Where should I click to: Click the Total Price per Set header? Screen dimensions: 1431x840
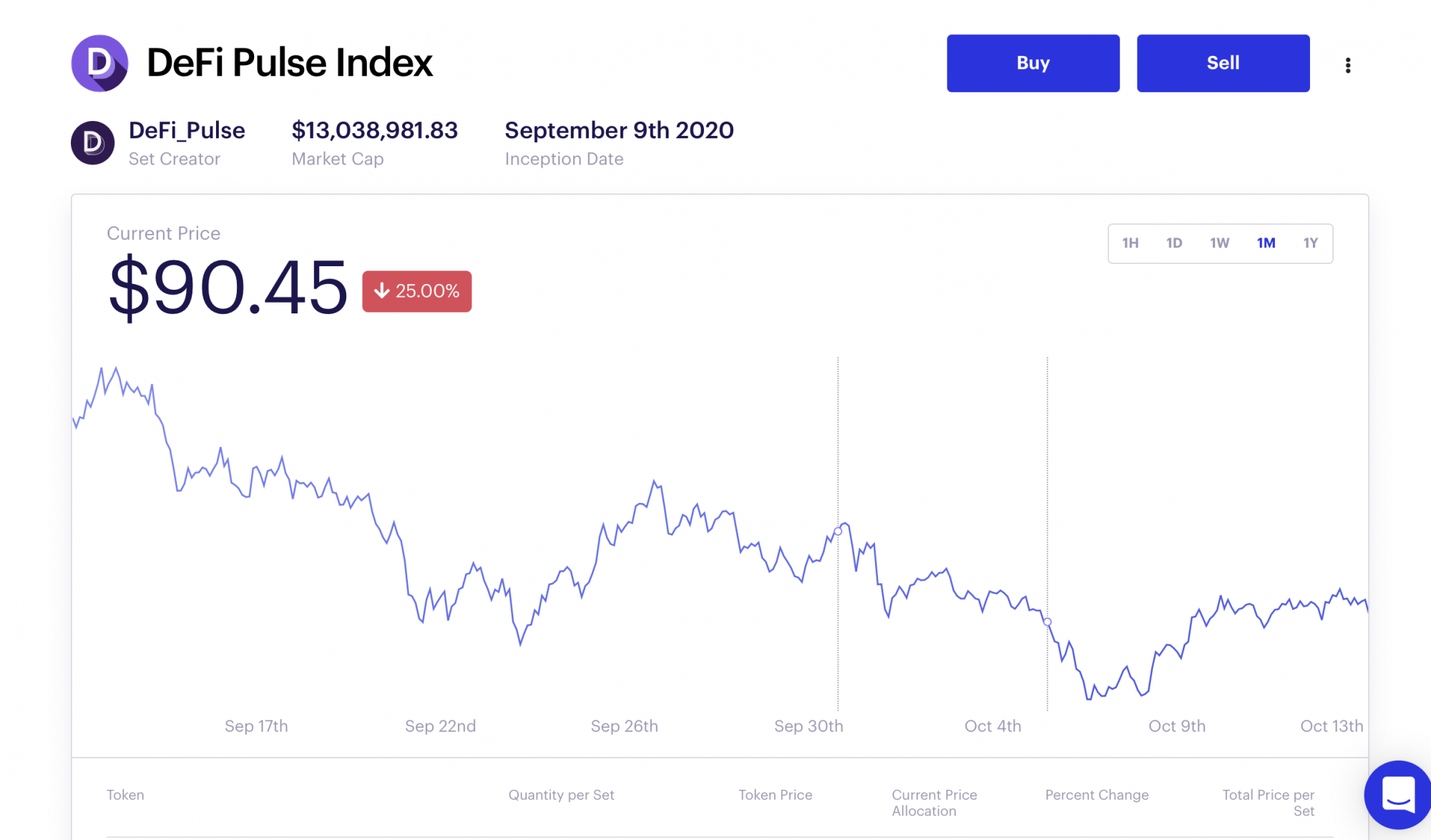(x=1269, y=803)
